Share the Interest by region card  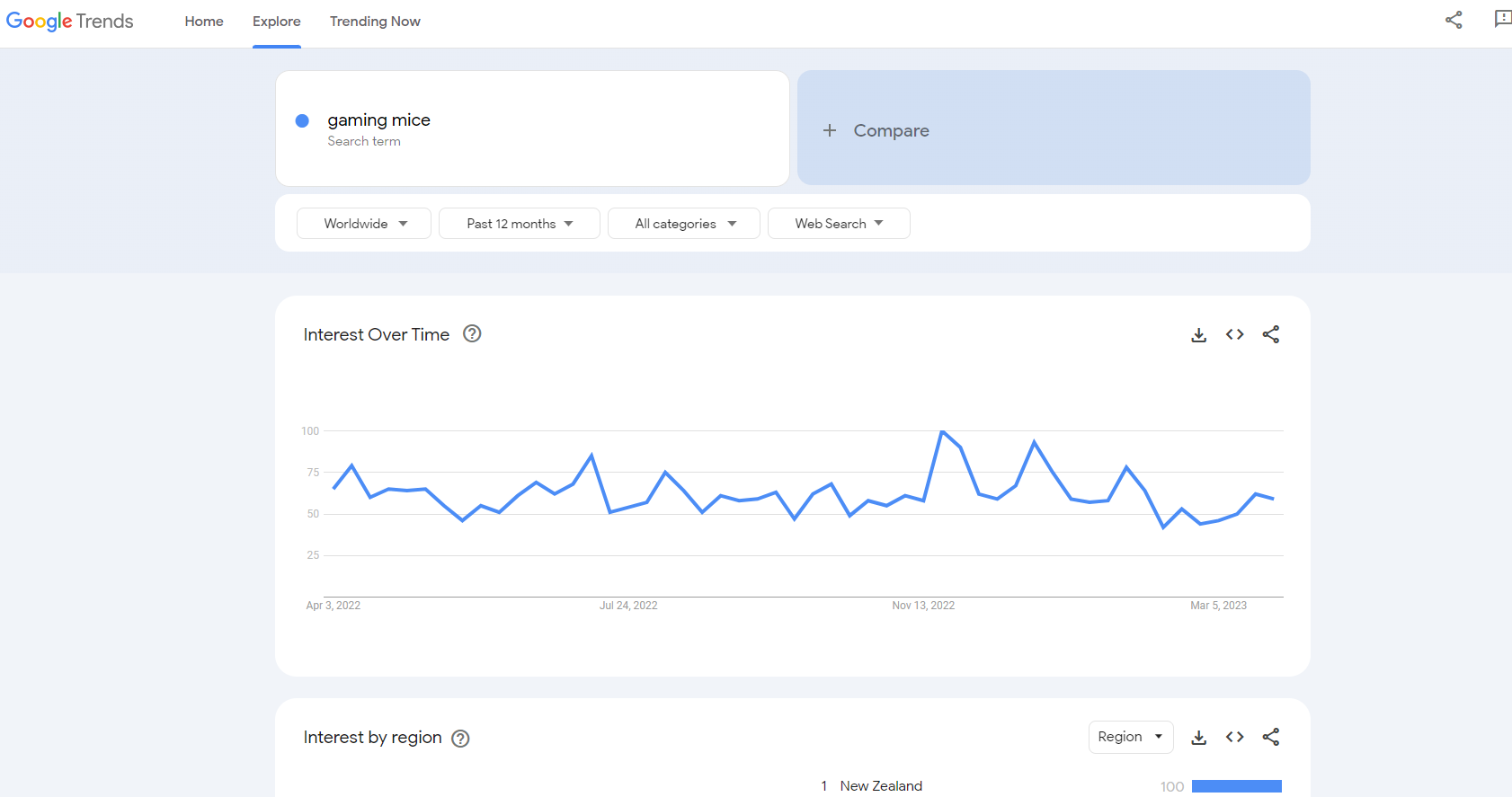click(x=1271, y=738)
